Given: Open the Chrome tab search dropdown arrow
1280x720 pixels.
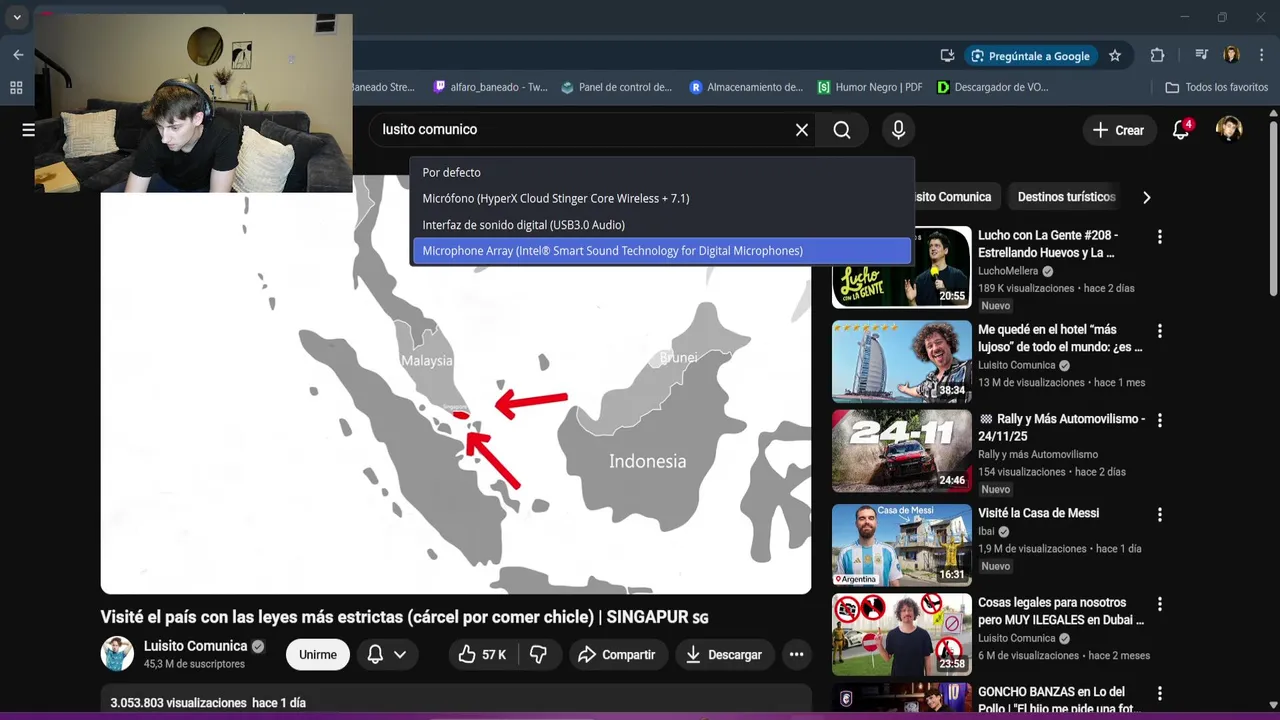Looking at the screenshot, I should coord(17,17).
